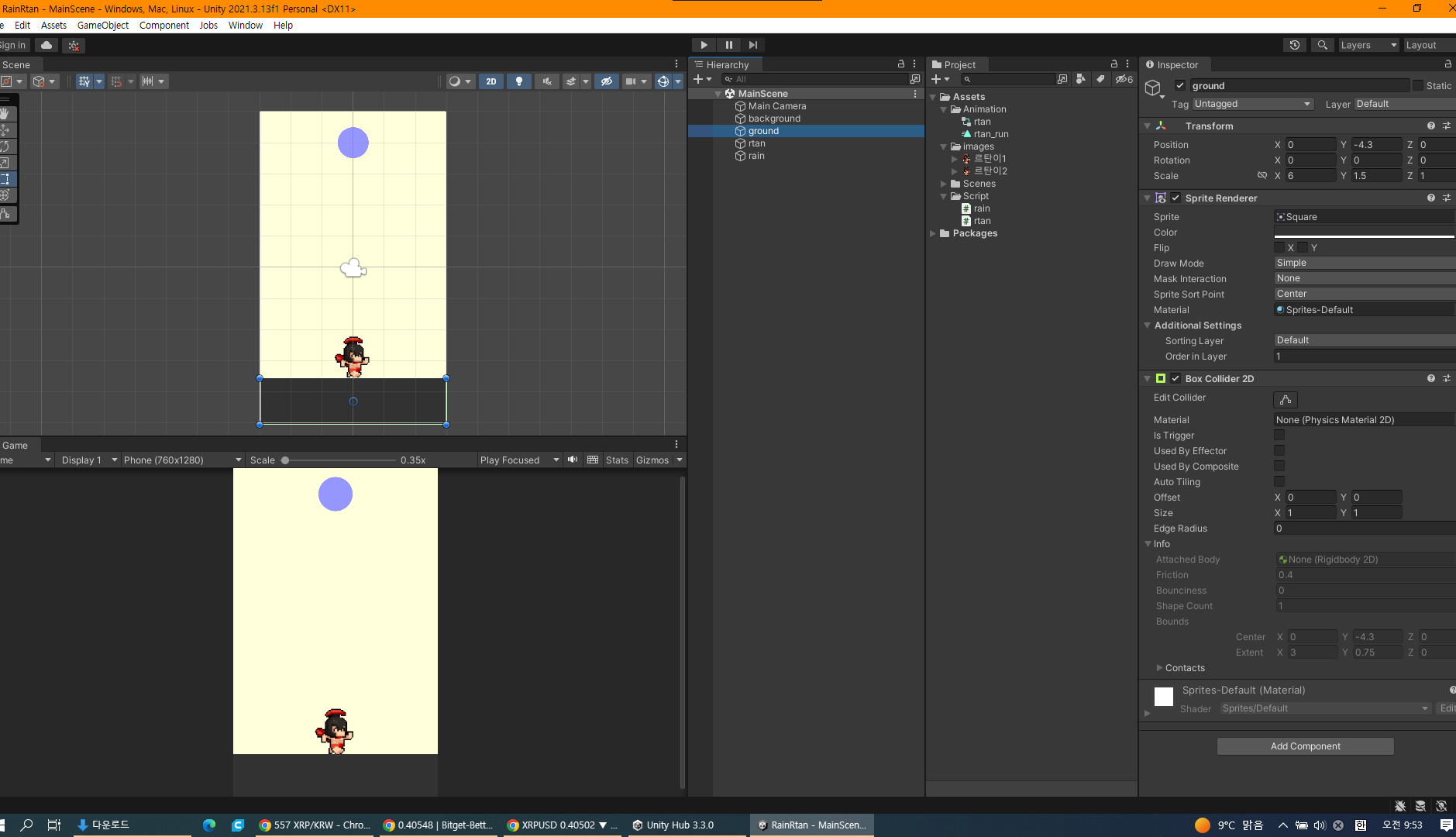Expand the Scenes folder
Screen dimensions: 1456x837
[x=944, y=184]
